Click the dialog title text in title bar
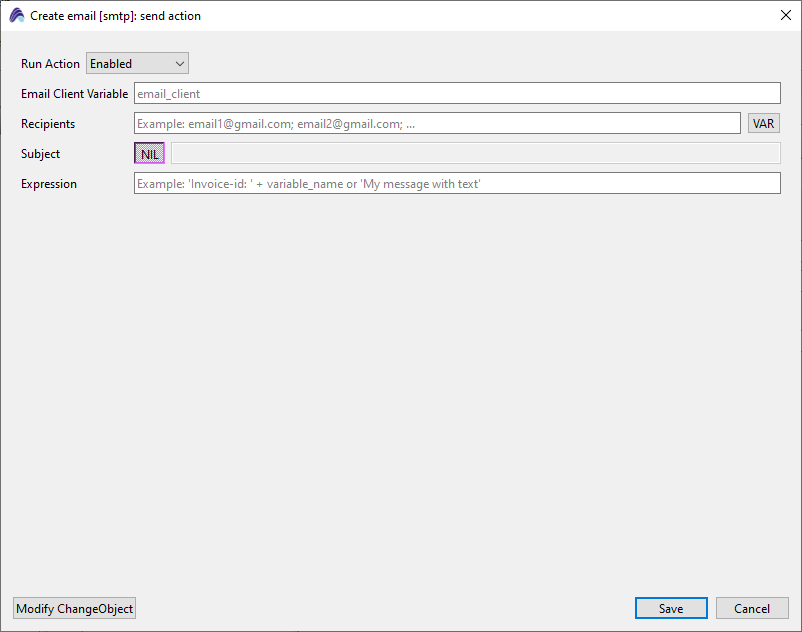Viewport: 802px width, 632px height. point(115,16)
